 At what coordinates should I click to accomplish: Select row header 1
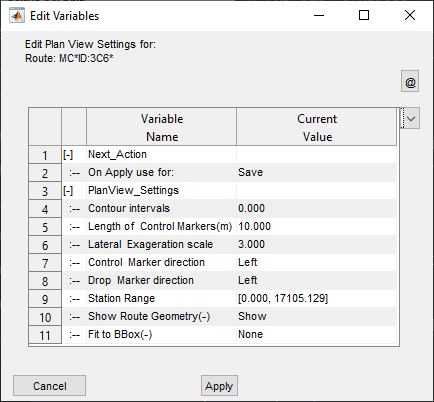[45, 155]
